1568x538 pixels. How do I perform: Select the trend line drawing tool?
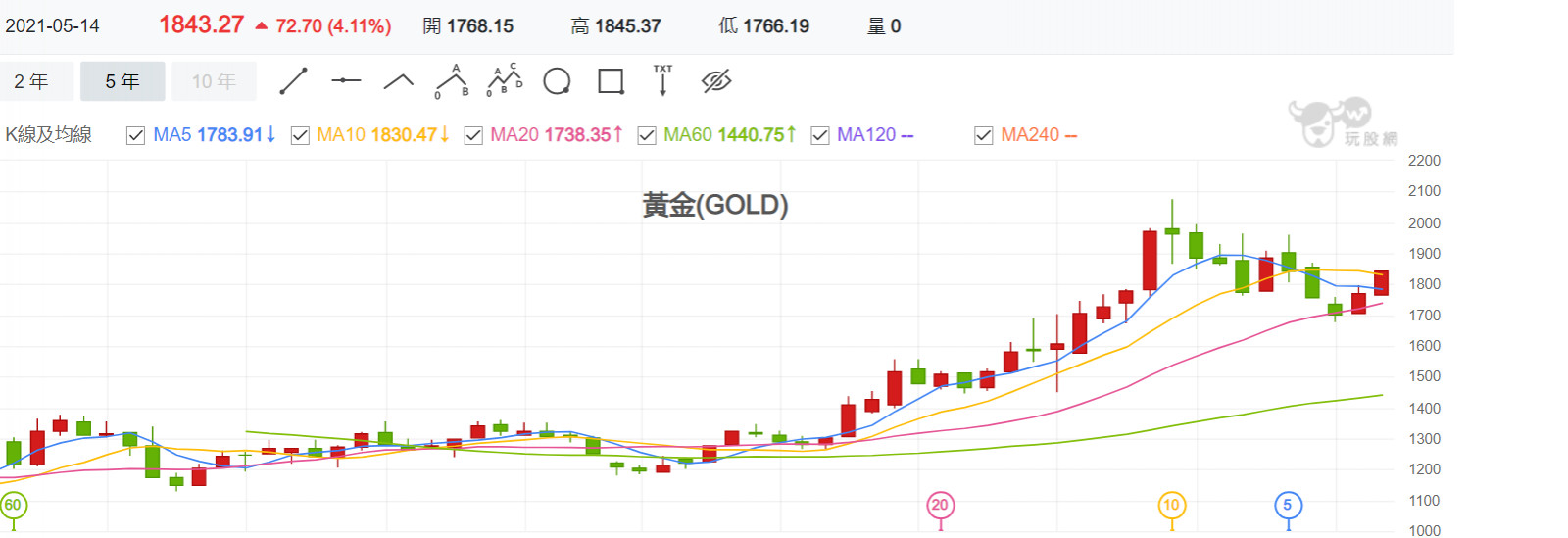coord(294,81)
